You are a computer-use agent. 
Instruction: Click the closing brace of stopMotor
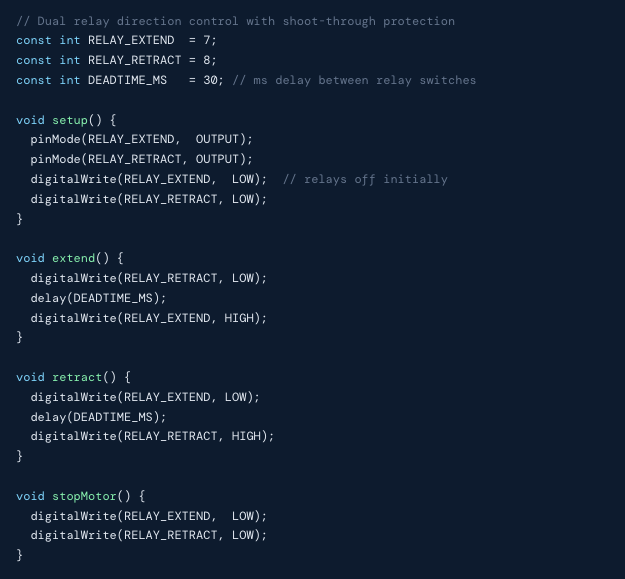tap(20, 555)
